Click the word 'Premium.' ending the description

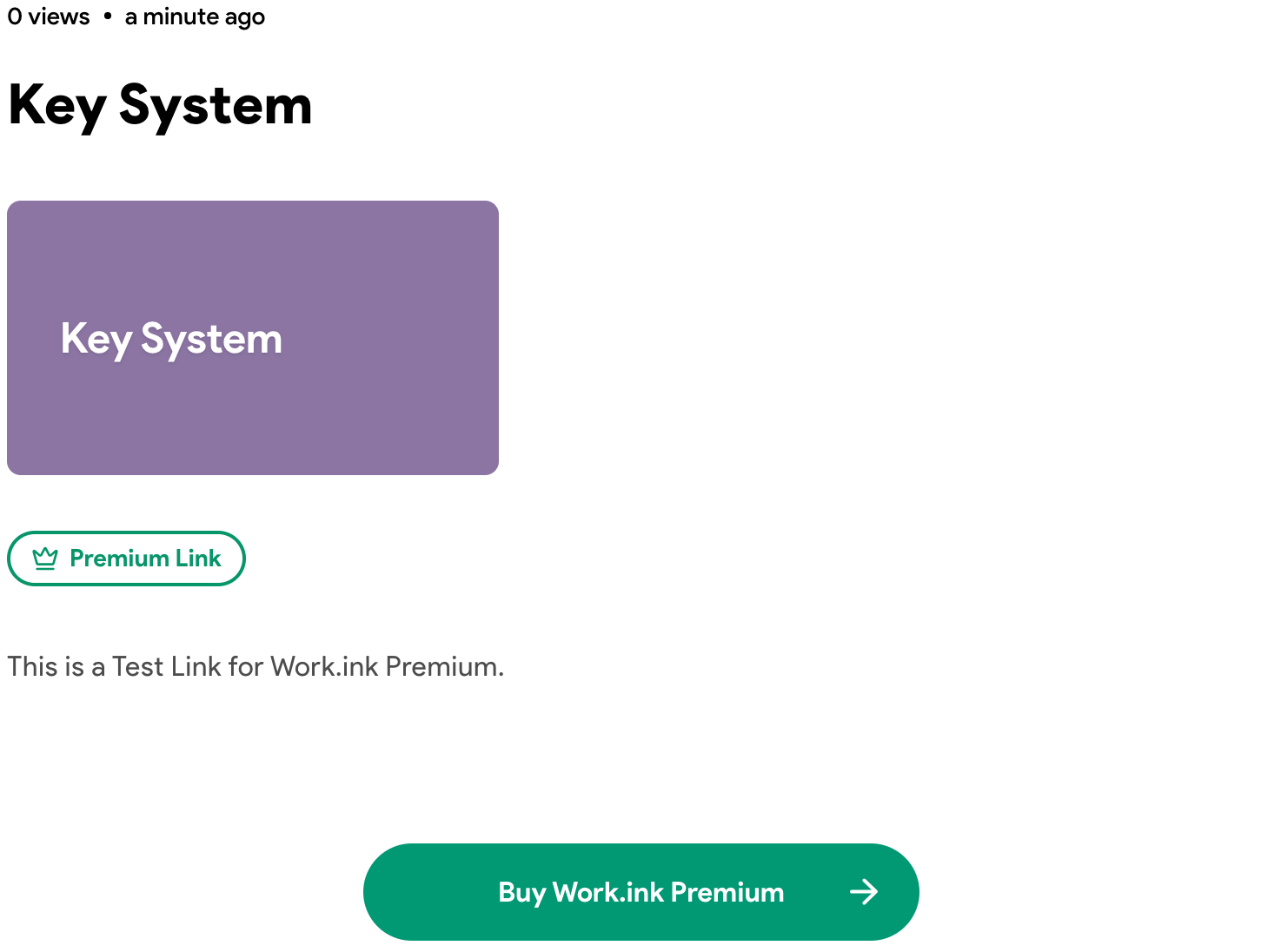[x=445, y=667]
